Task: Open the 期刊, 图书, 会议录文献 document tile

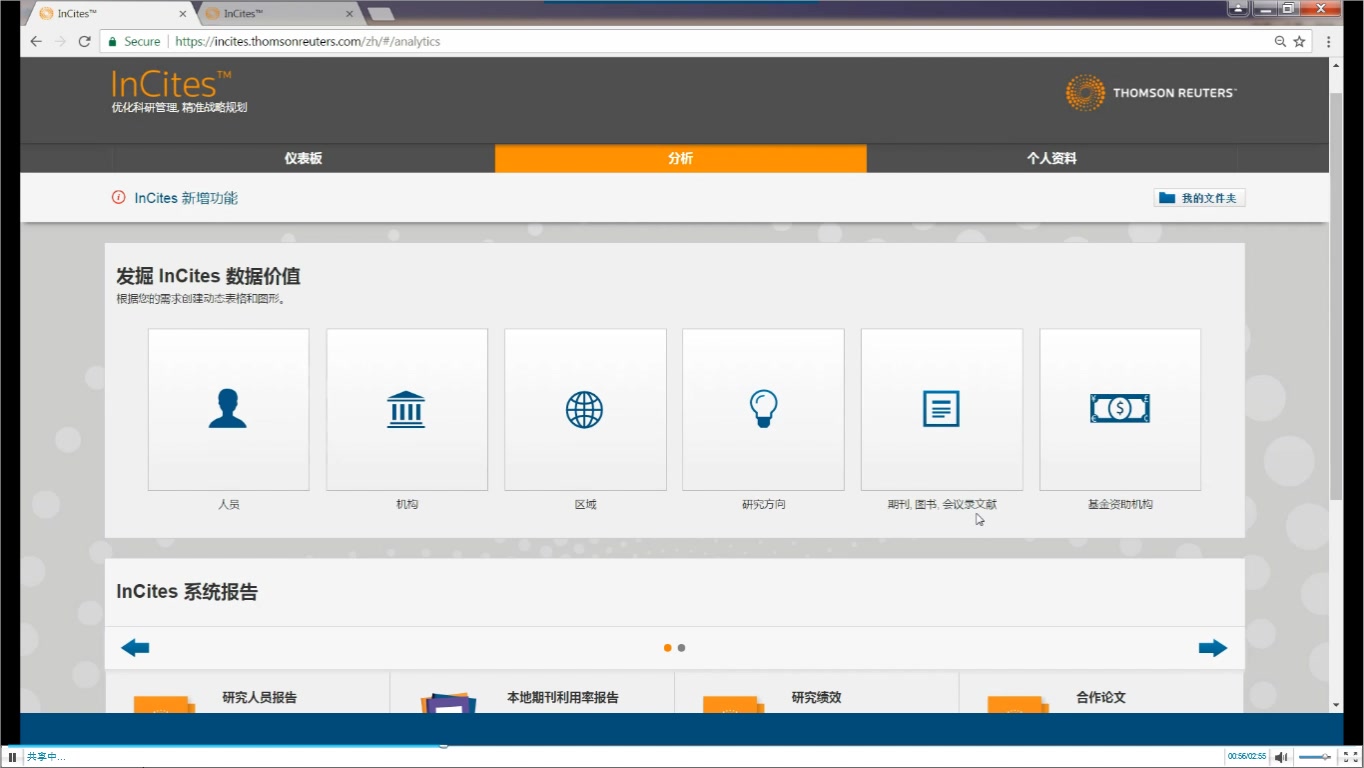Action: pyautogui.click(x=941, y=409)
